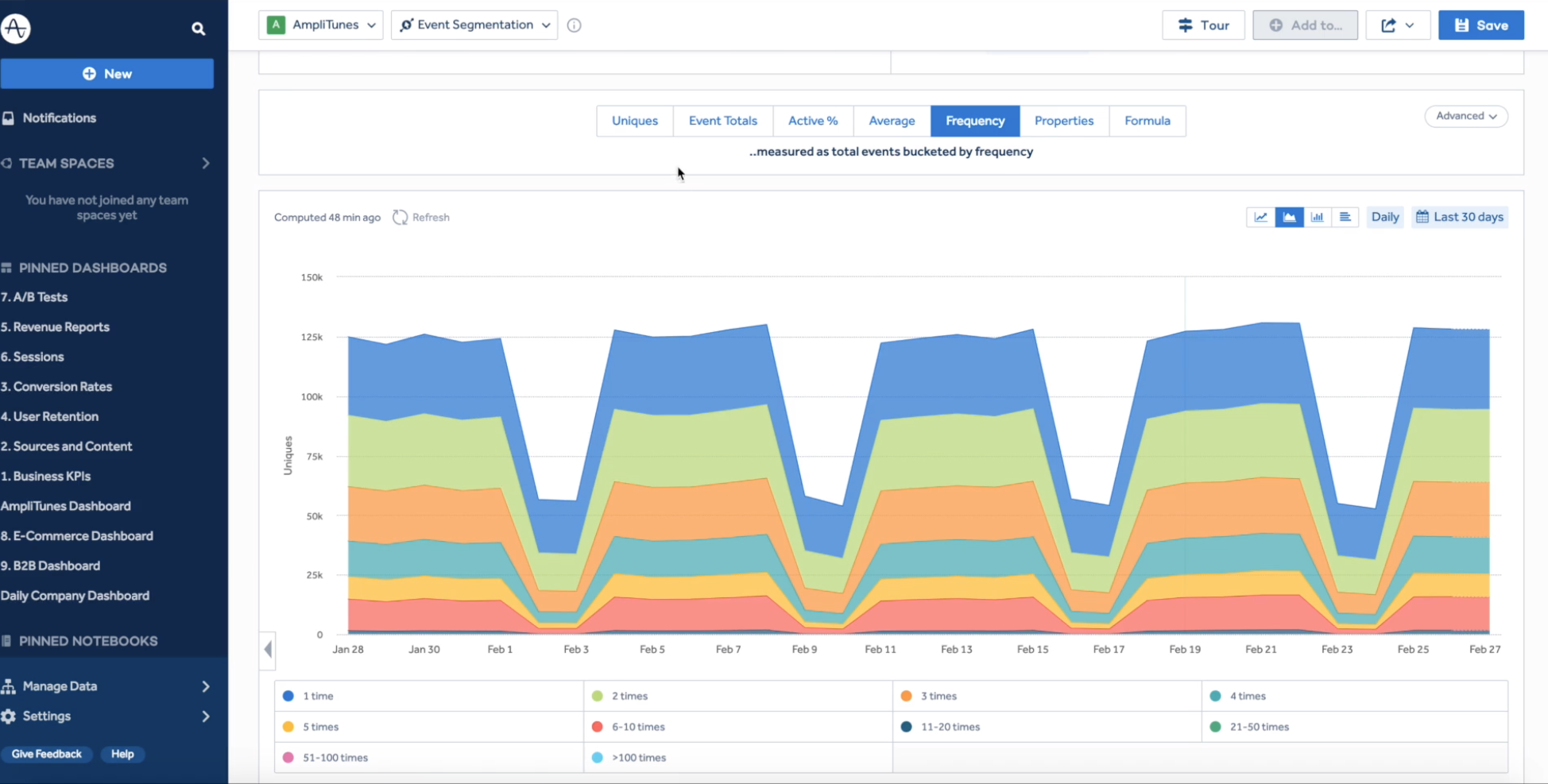Viewport: 1548px width, 784px height.
Task: Expand the Advanced options dropdown
Action: click(x=1466, y=116)
